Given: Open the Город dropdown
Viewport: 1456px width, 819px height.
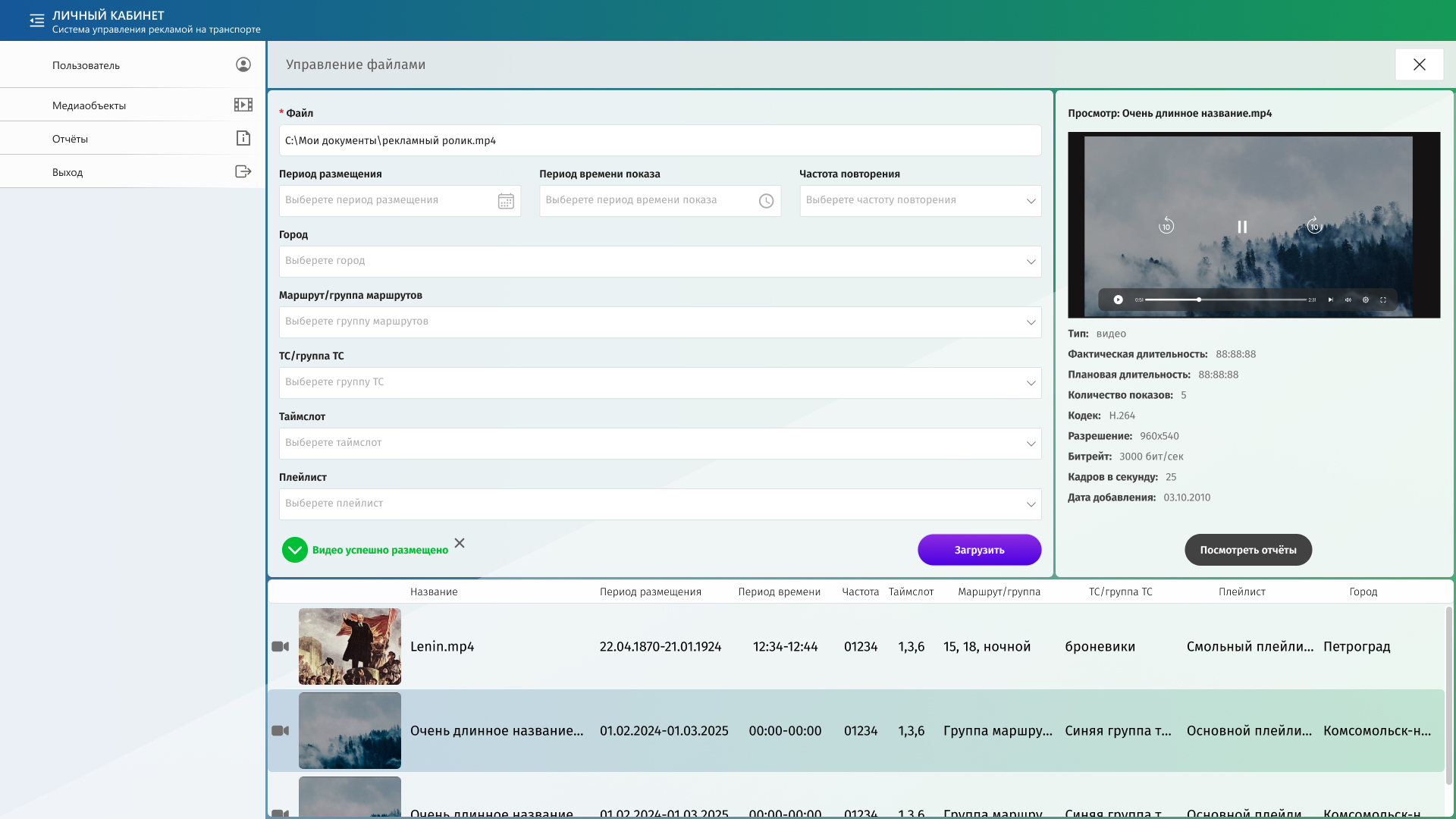Looking at the screenshot, I should tap(1031, 262).
